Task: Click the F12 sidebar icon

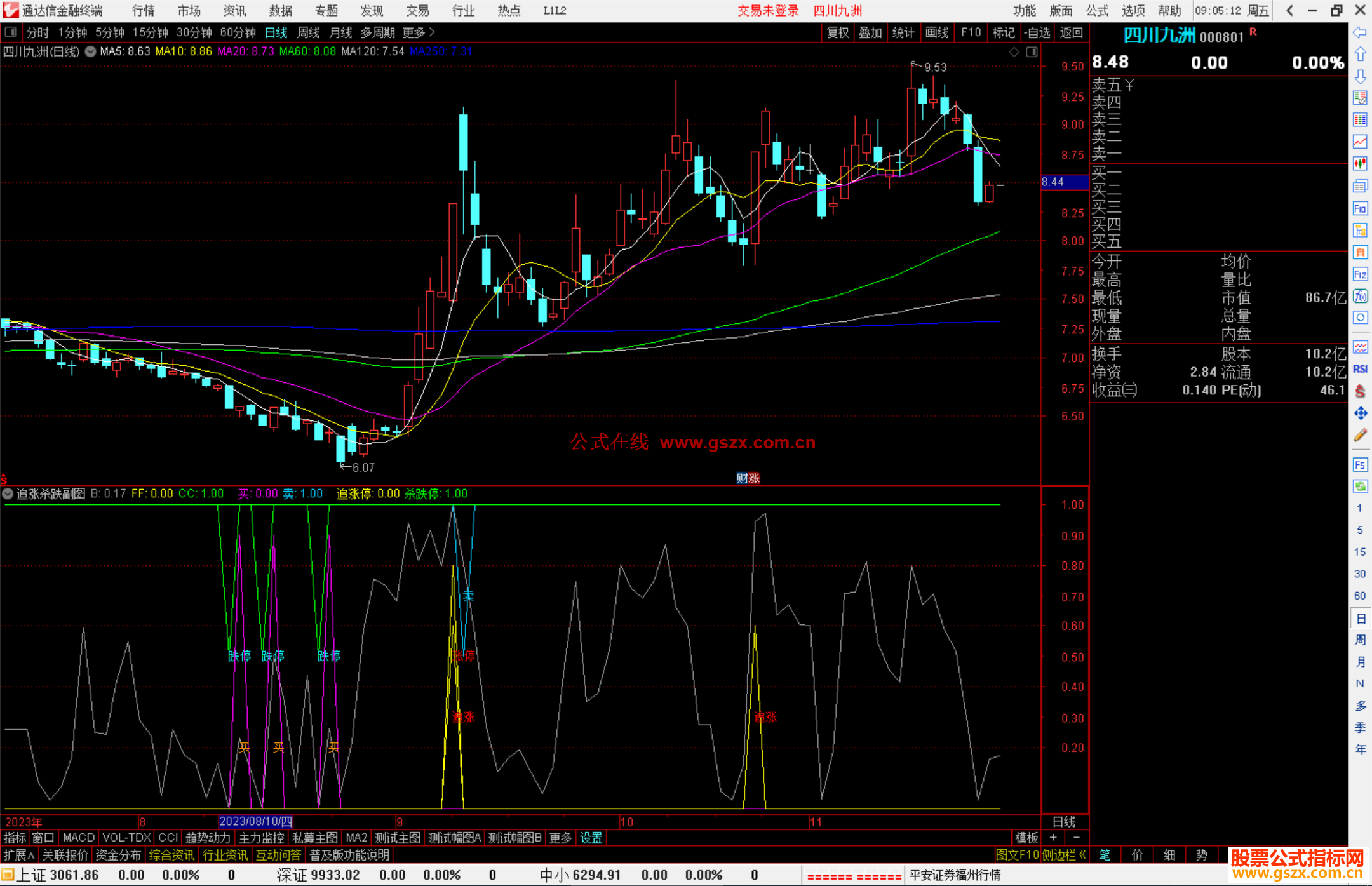Action: 1360,274
